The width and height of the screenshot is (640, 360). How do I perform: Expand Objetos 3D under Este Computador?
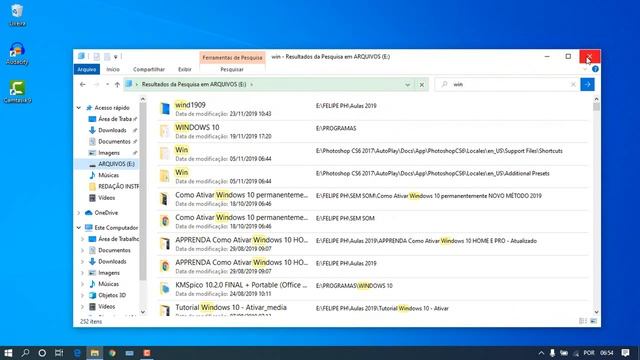pyautogui.click(x=83, y=295)
